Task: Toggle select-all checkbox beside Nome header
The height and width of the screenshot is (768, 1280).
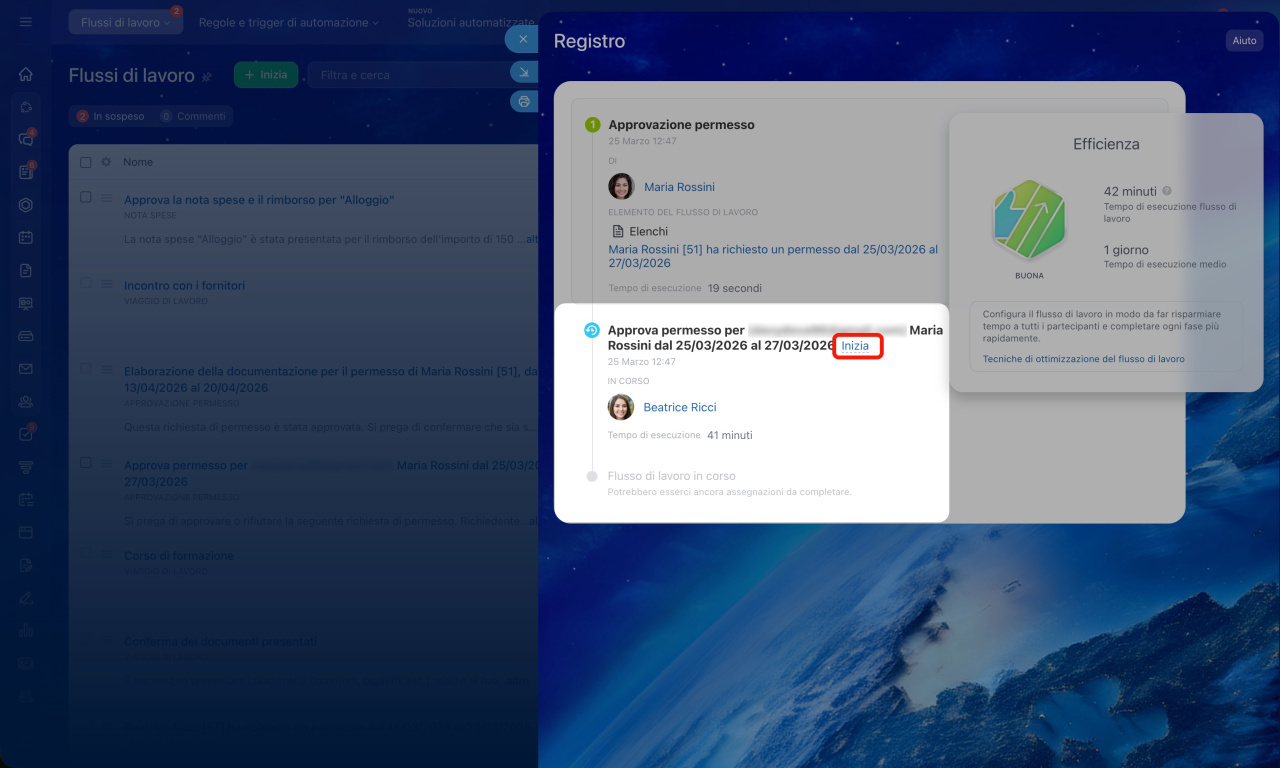Action: (x=86, y=162)
